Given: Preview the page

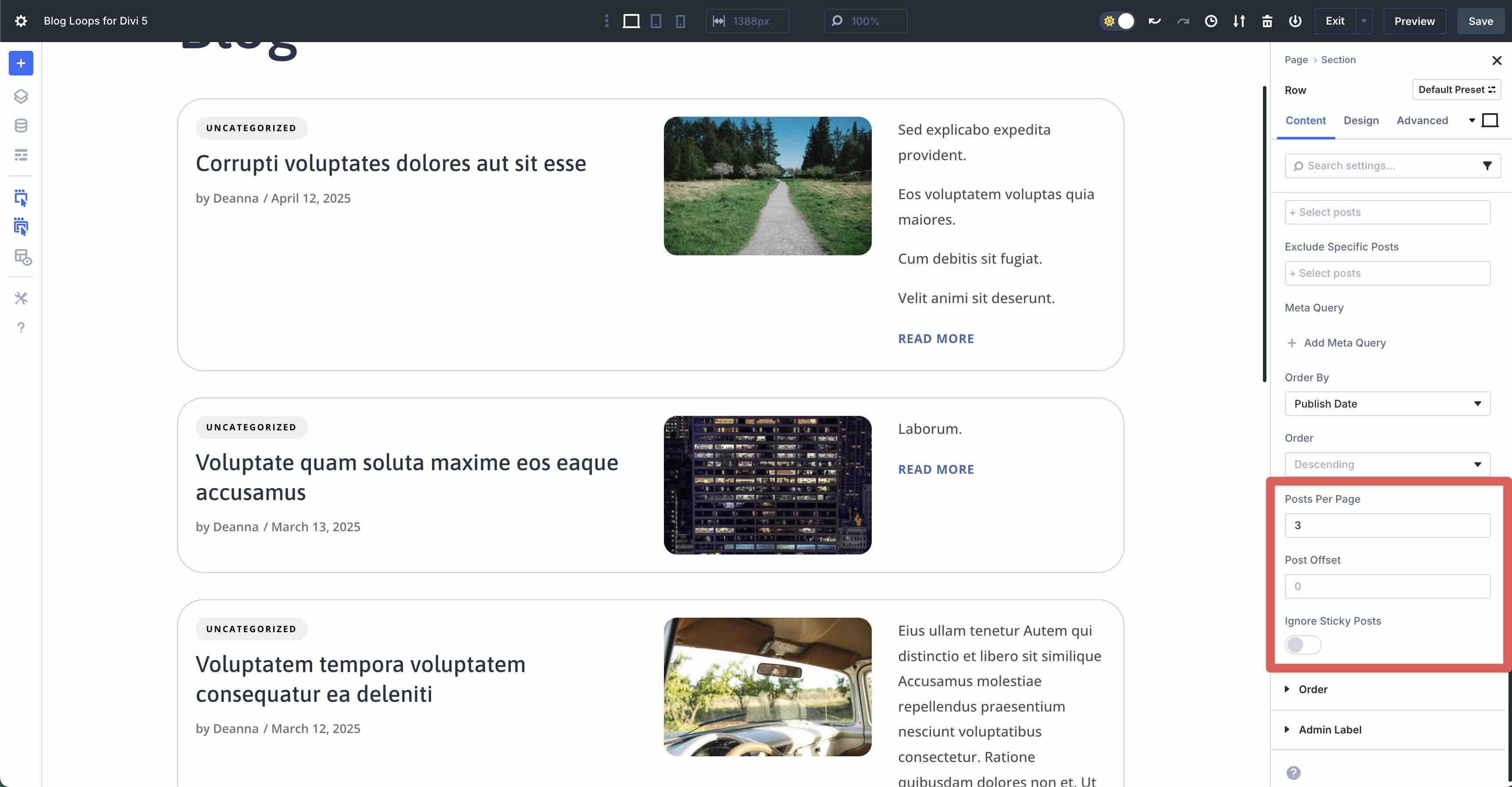Looking at the screenshot, I should (x=1414, y=21).
